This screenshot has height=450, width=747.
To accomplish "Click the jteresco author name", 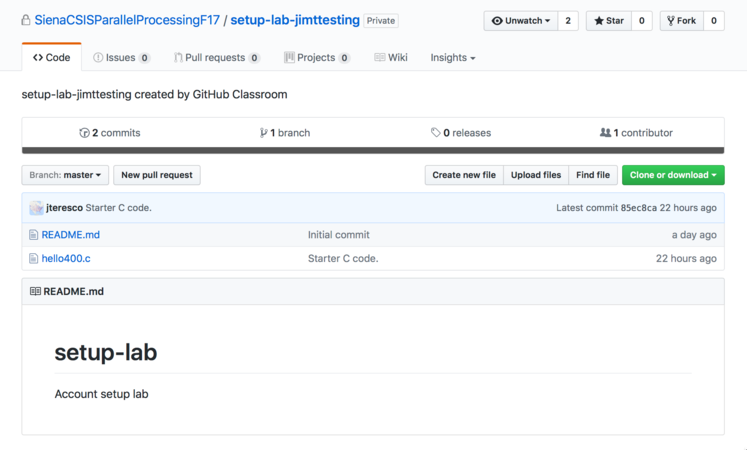I will (64, 208).
